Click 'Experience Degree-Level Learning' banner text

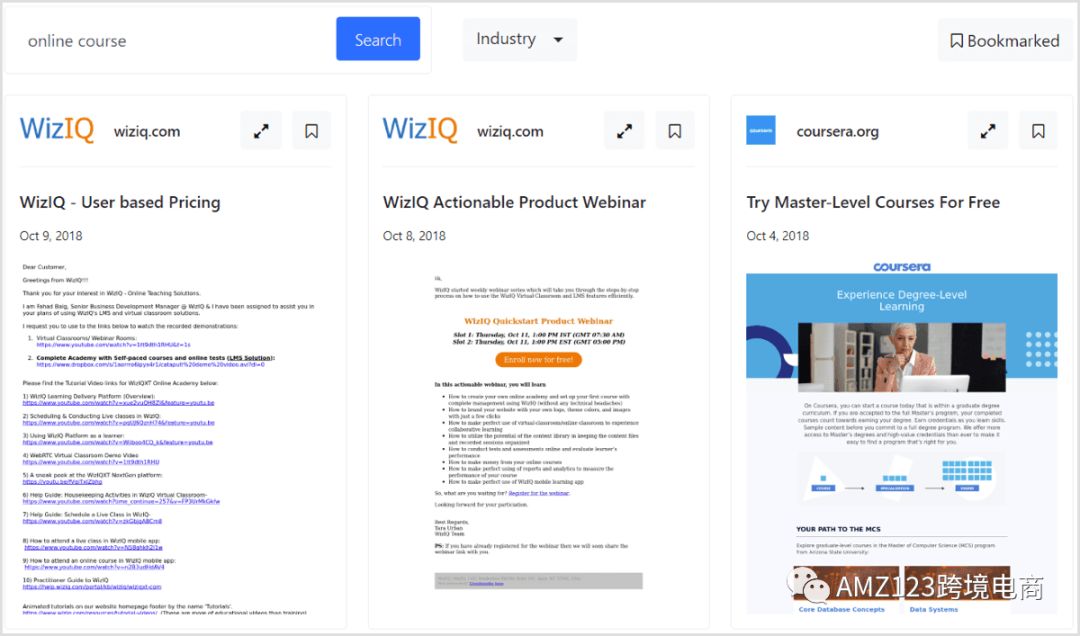902,300
